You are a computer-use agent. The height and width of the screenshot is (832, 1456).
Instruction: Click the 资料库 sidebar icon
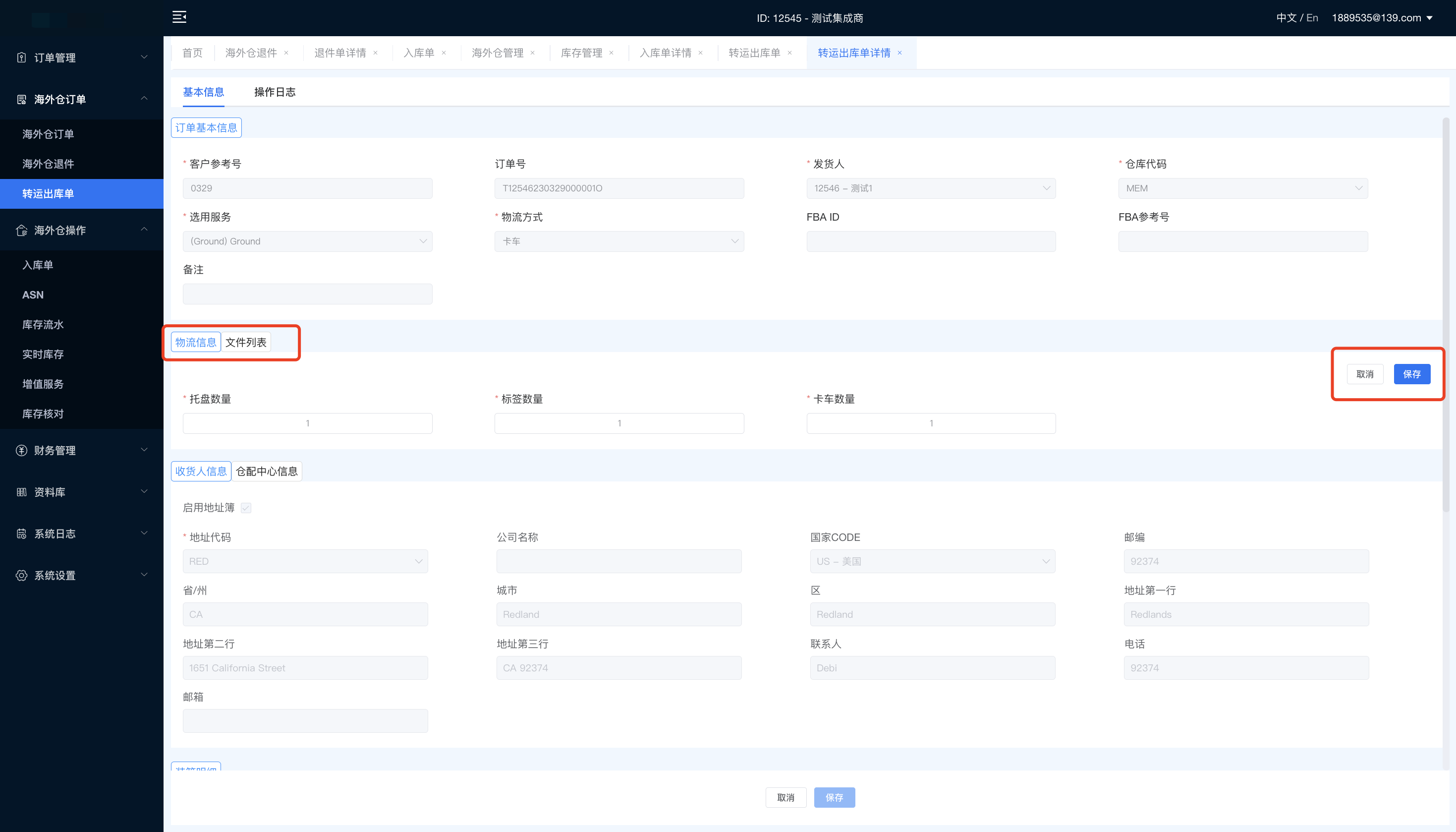(x=22, y=492)
